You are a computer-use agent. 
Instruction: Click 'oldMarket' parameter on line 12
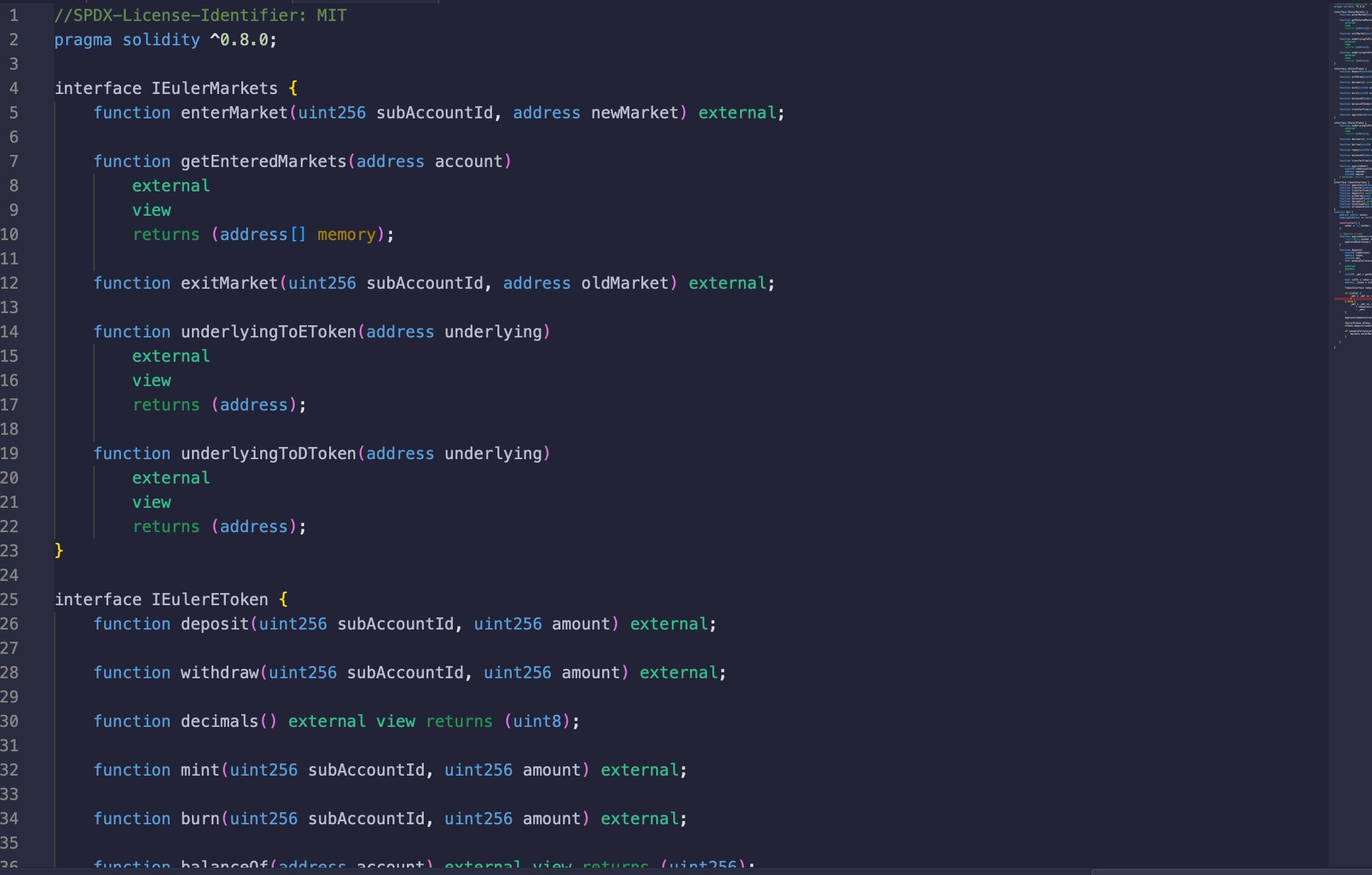625,283
